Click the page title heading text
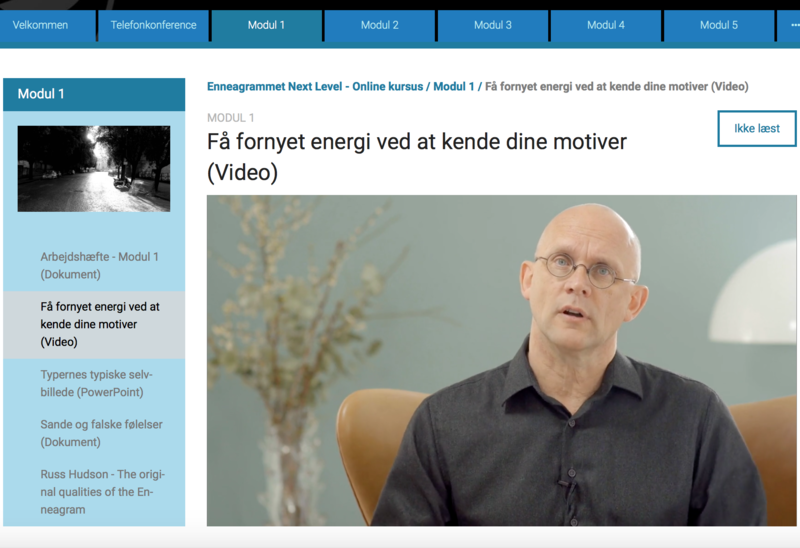This screenshot has width=800, height=548. click(417, 157)
